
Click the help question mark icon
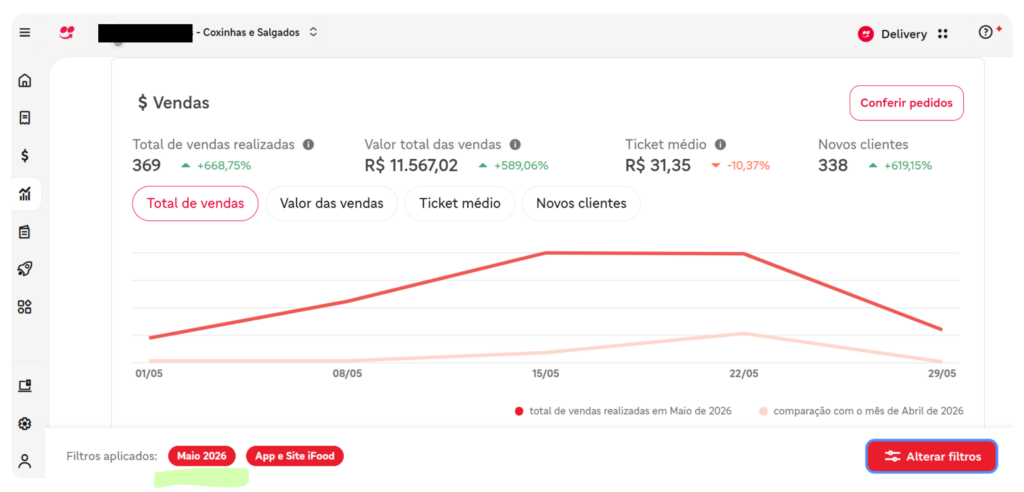[985, 32]
